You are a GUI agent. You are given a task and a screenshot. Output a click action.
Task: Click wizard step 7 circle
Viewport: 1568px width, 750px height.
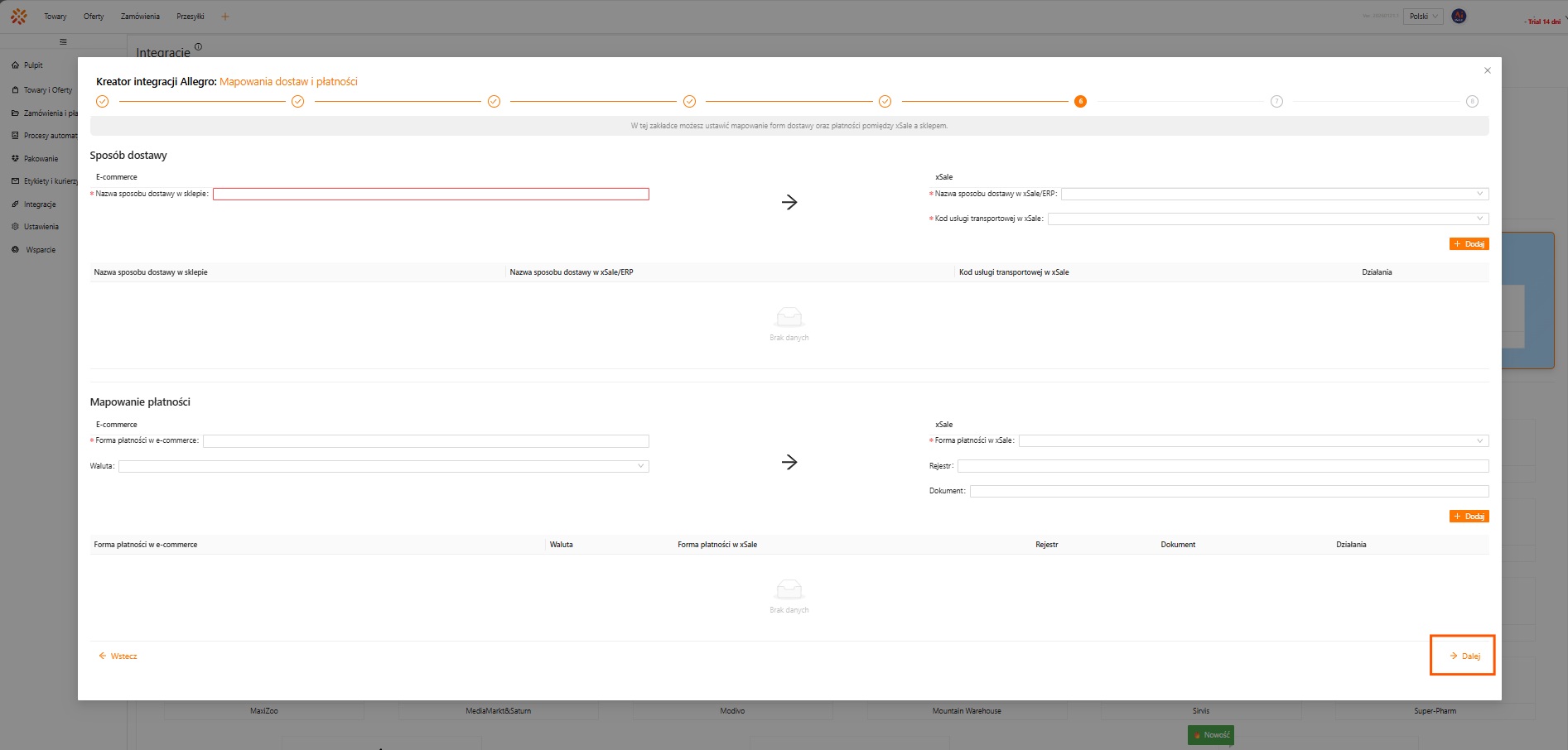point(1276,102)
